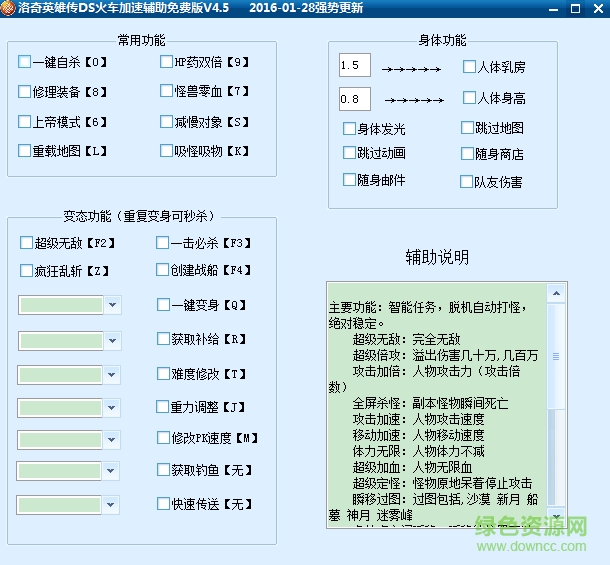Viewport: 610px width, 565px height.
Task: Click the 体力无限：人物体力不减 line
Action: [419, 451]
